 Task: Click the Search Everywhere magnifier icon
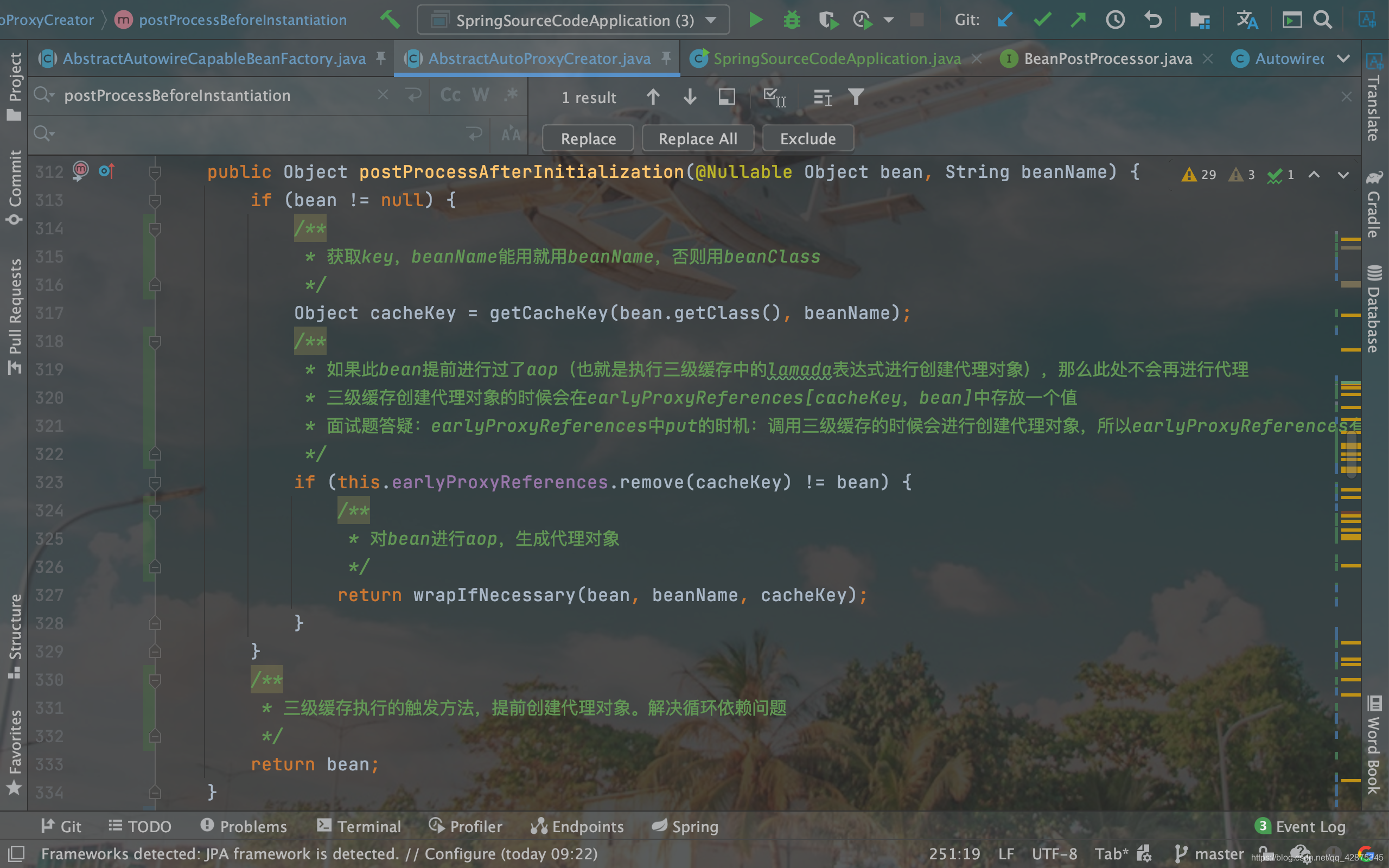(1322, 20)
